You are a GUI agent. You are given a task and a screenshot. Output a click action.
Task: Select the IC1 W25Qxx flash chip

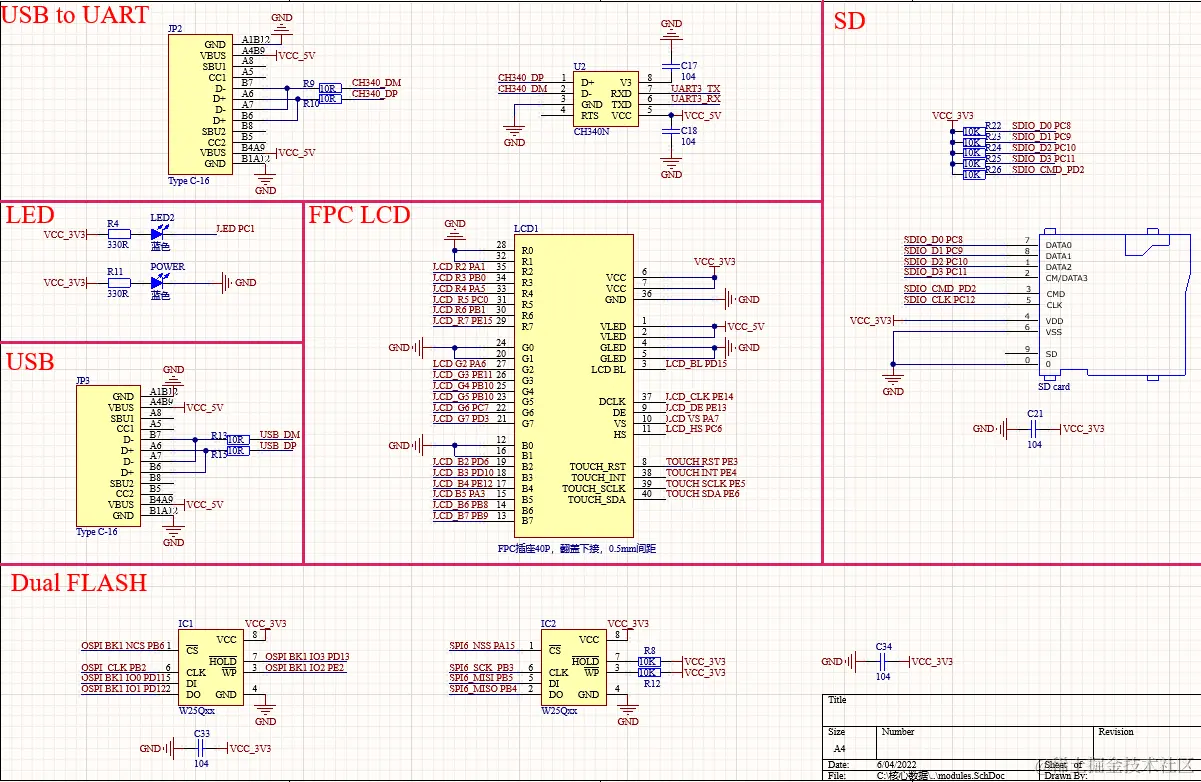click(x=211, y=667)
